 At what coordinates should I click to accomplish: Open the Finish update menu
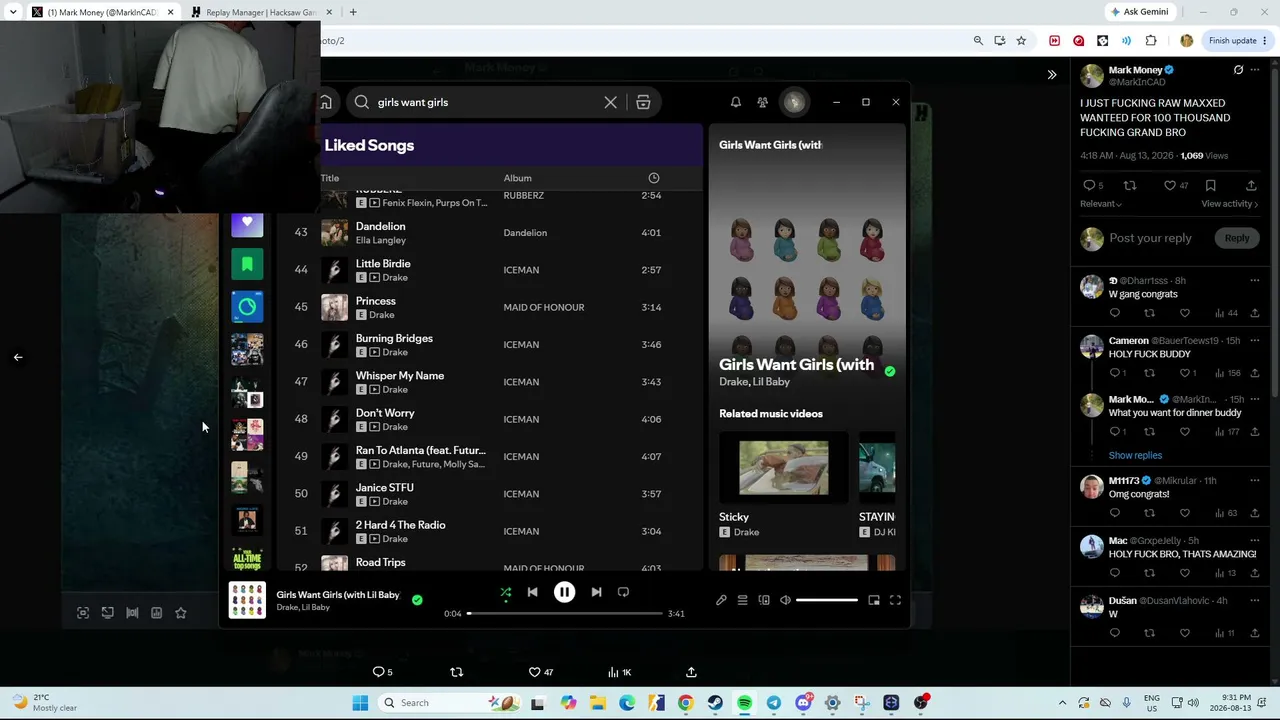[x=1237, y=41]
